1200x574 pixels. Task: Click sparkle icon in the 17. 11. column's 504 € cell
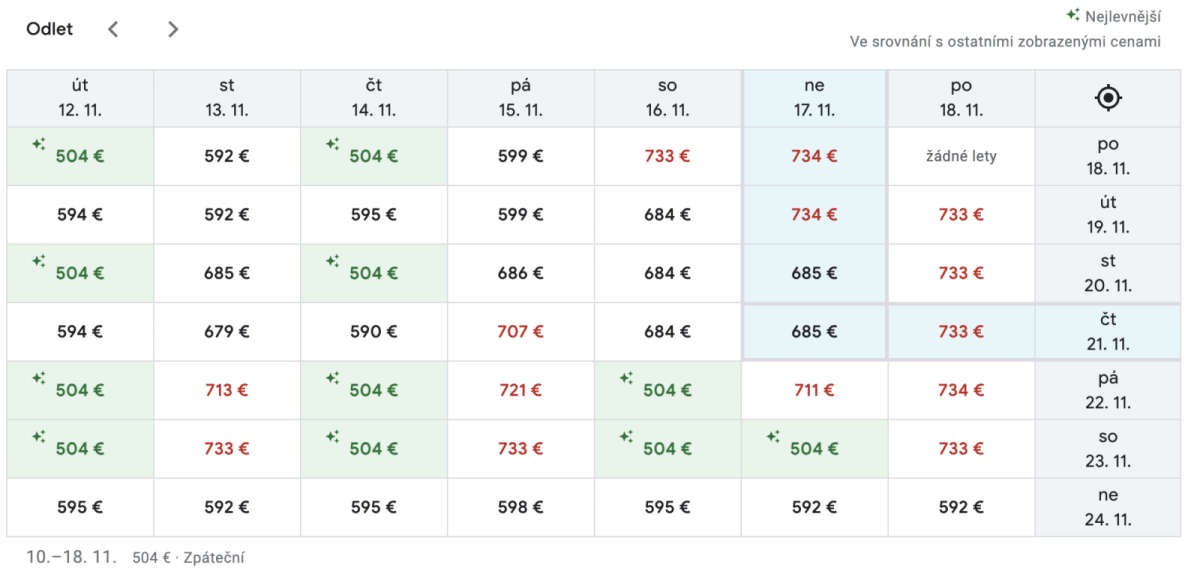point(773,436)
